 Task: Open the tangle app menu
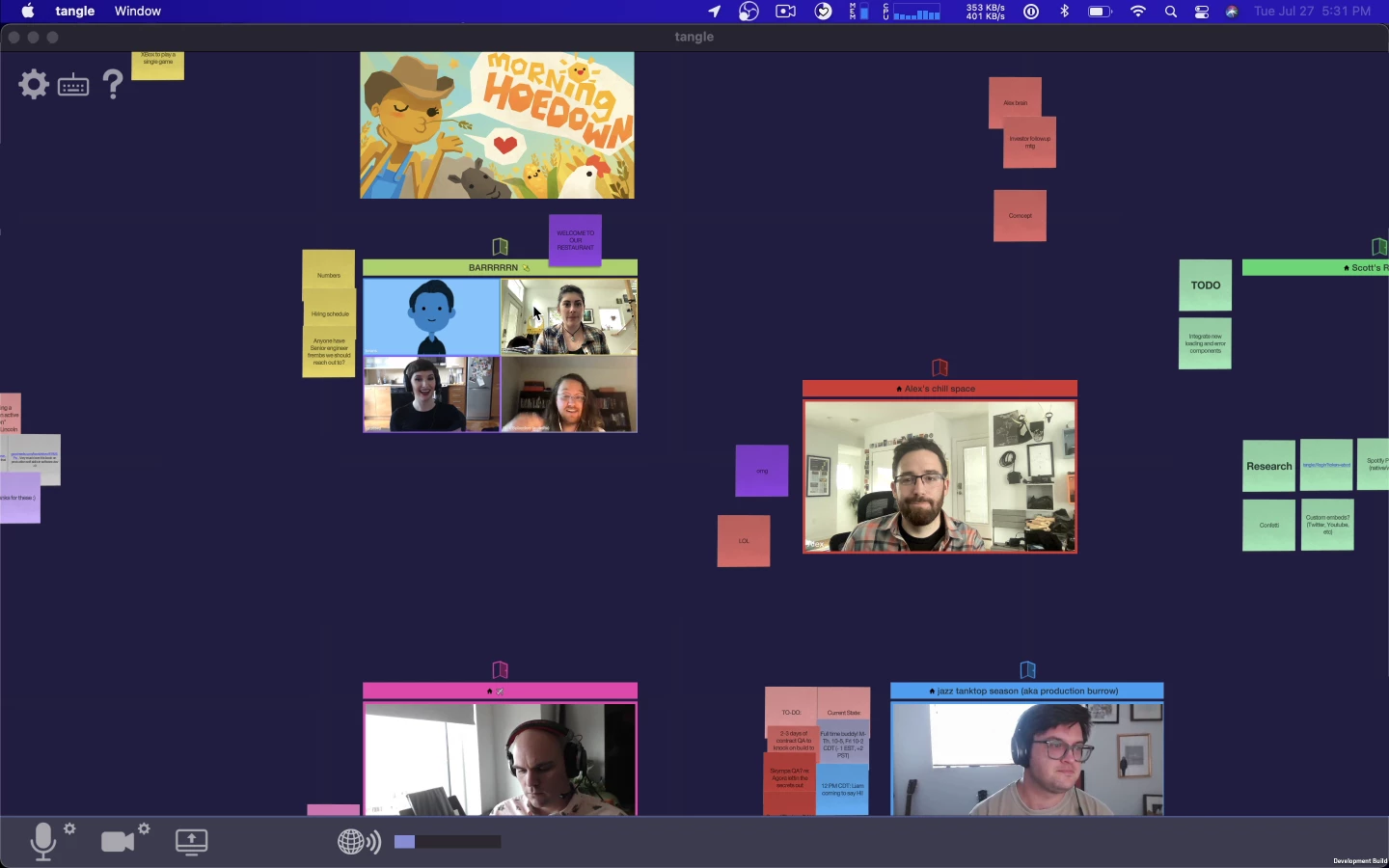tap(74, 12)
